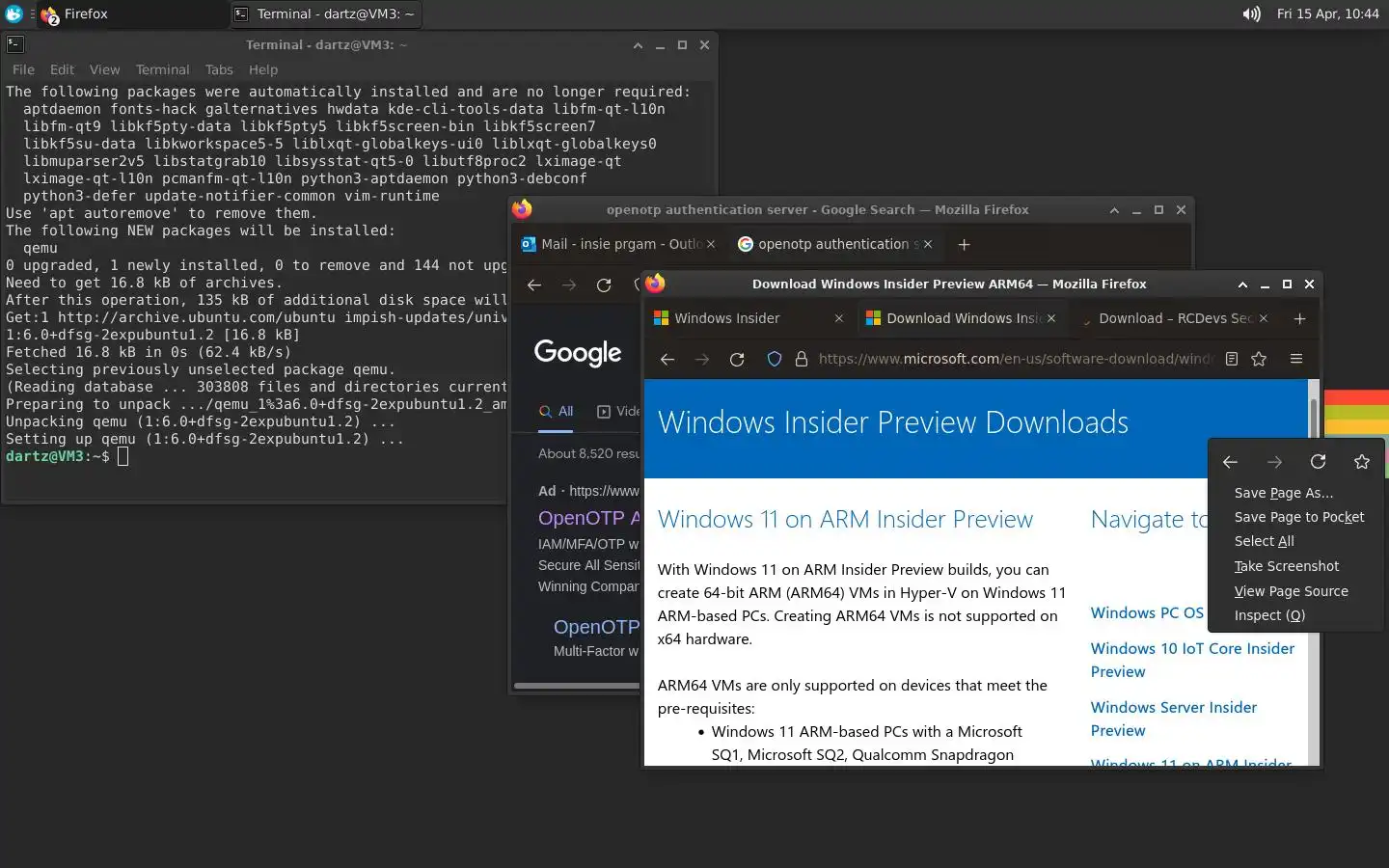The height and width of the screenshot is (868, 1389).
Task: Open Terminal menu in Terminal menubar
Action: (x=162, y=69)
